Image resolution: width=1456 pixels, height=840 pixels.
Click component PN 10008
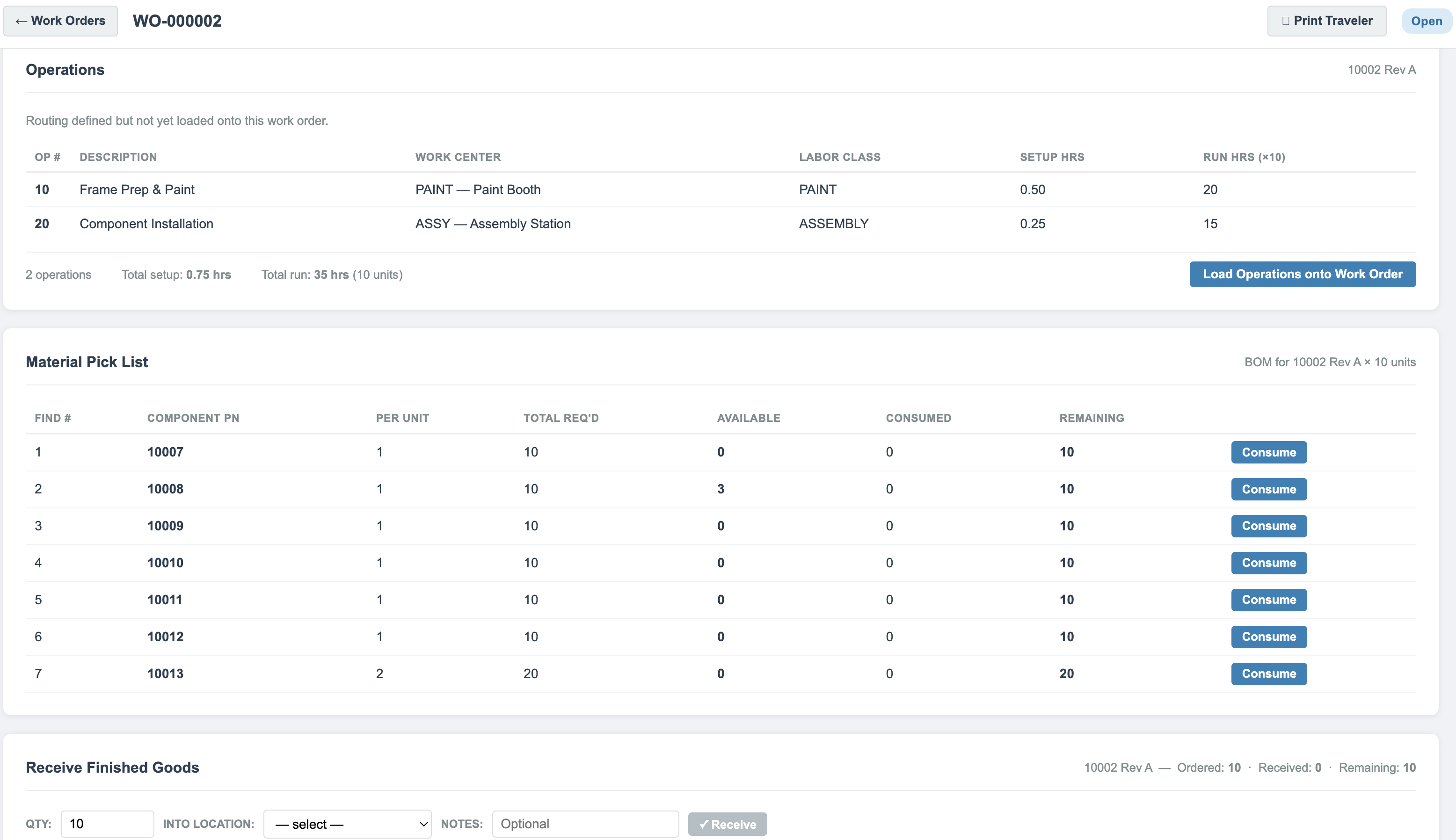tap(165, 489)
